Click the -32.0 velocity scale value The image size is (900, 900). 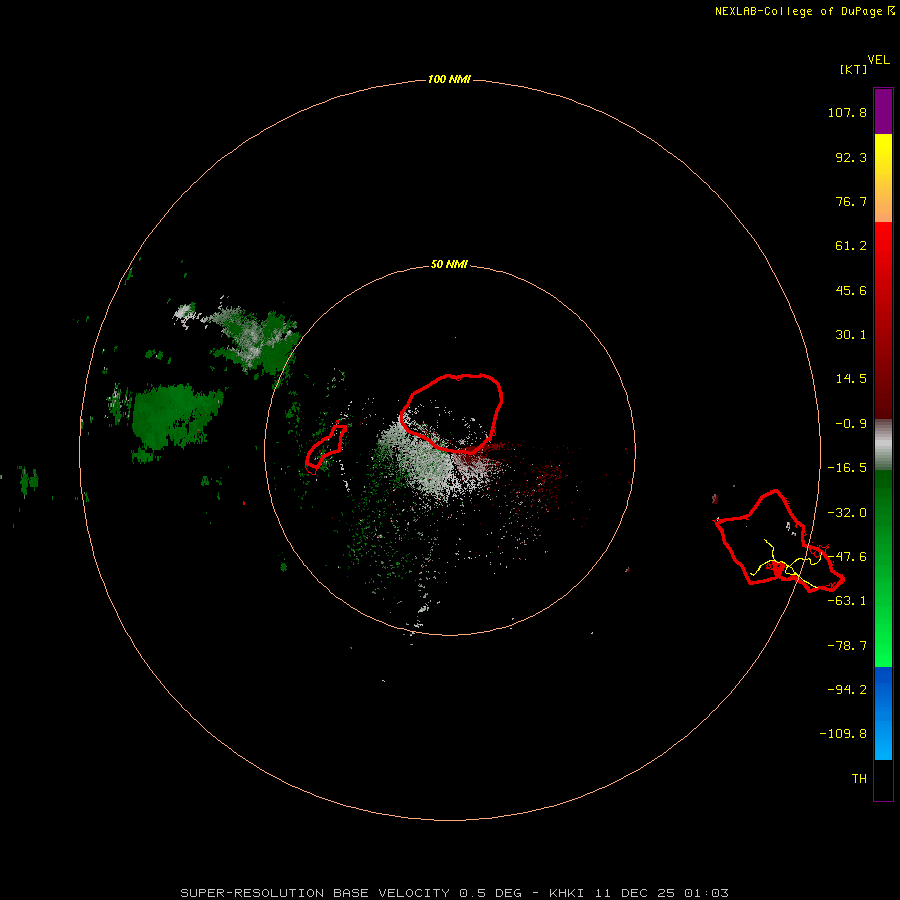[847, 513]
